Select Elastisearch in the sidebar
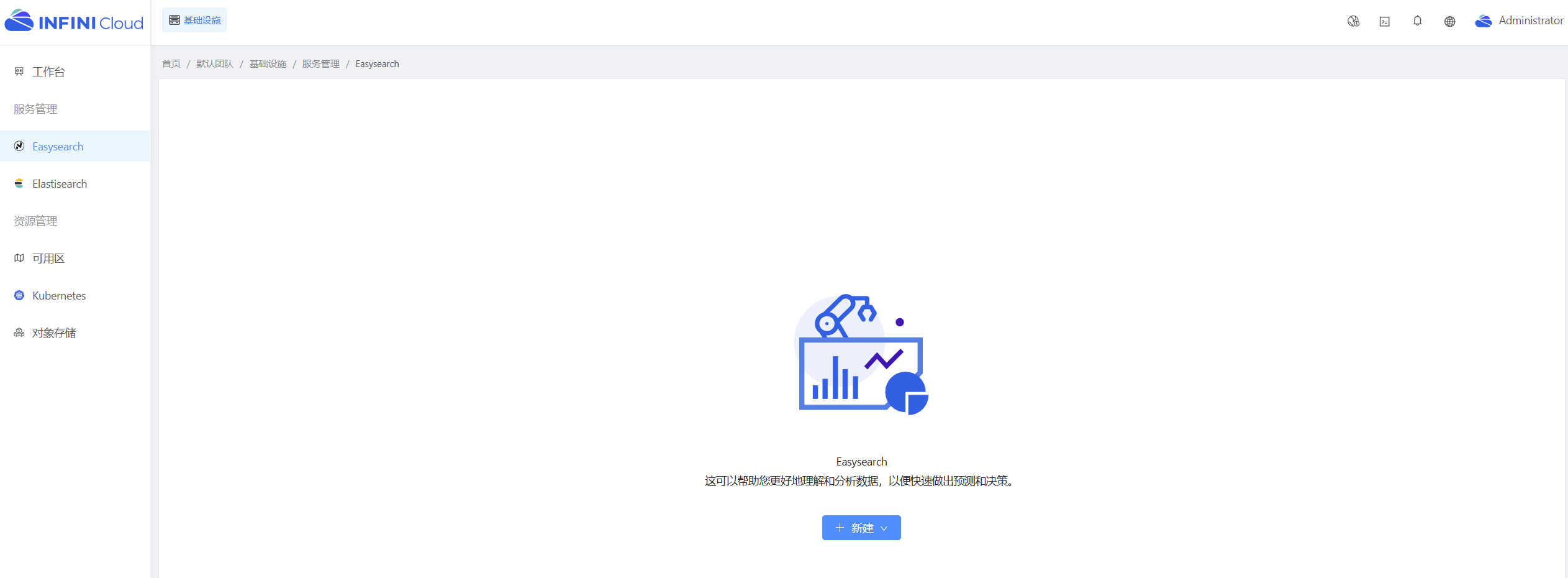 tap(75, 183)
